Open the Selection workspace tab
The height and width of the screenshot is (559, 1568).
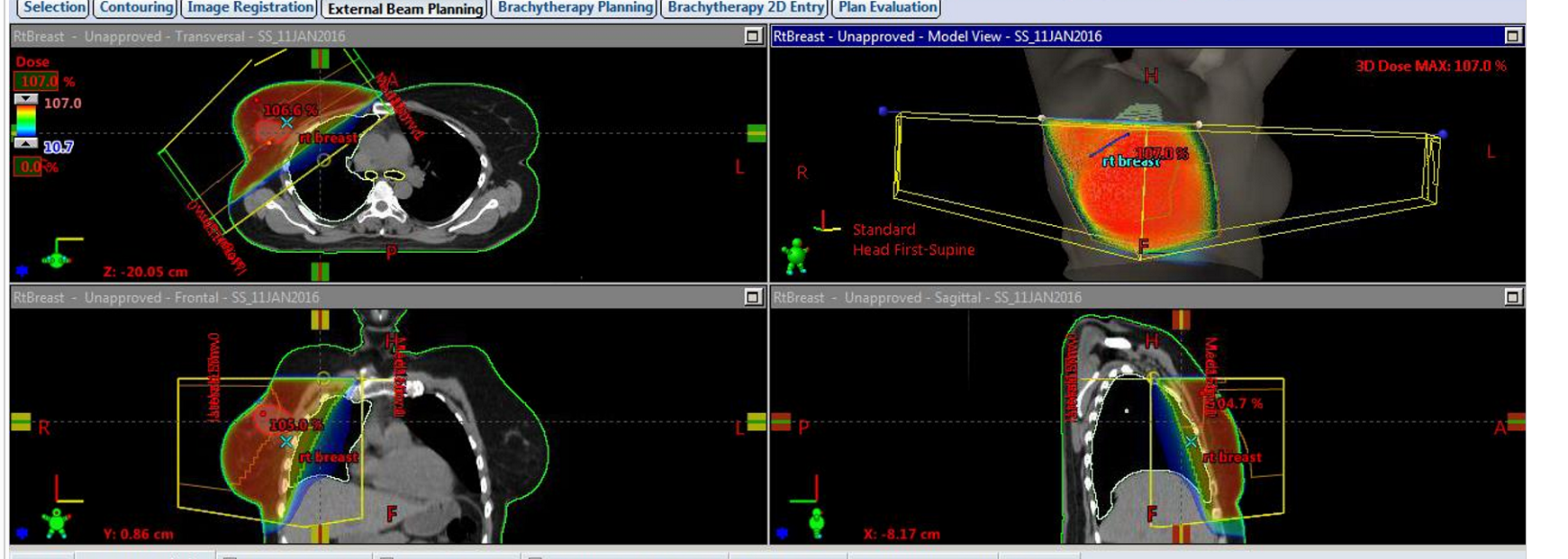point(54,7)
